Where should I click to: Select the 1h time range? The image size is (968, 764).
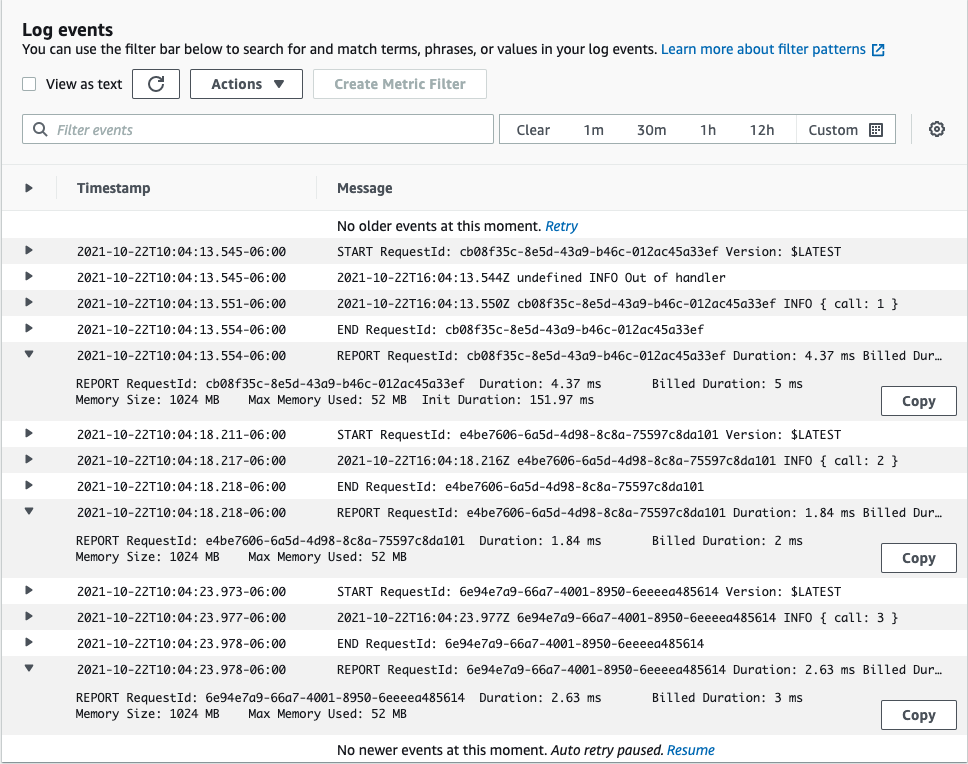(x=708, y=130)
